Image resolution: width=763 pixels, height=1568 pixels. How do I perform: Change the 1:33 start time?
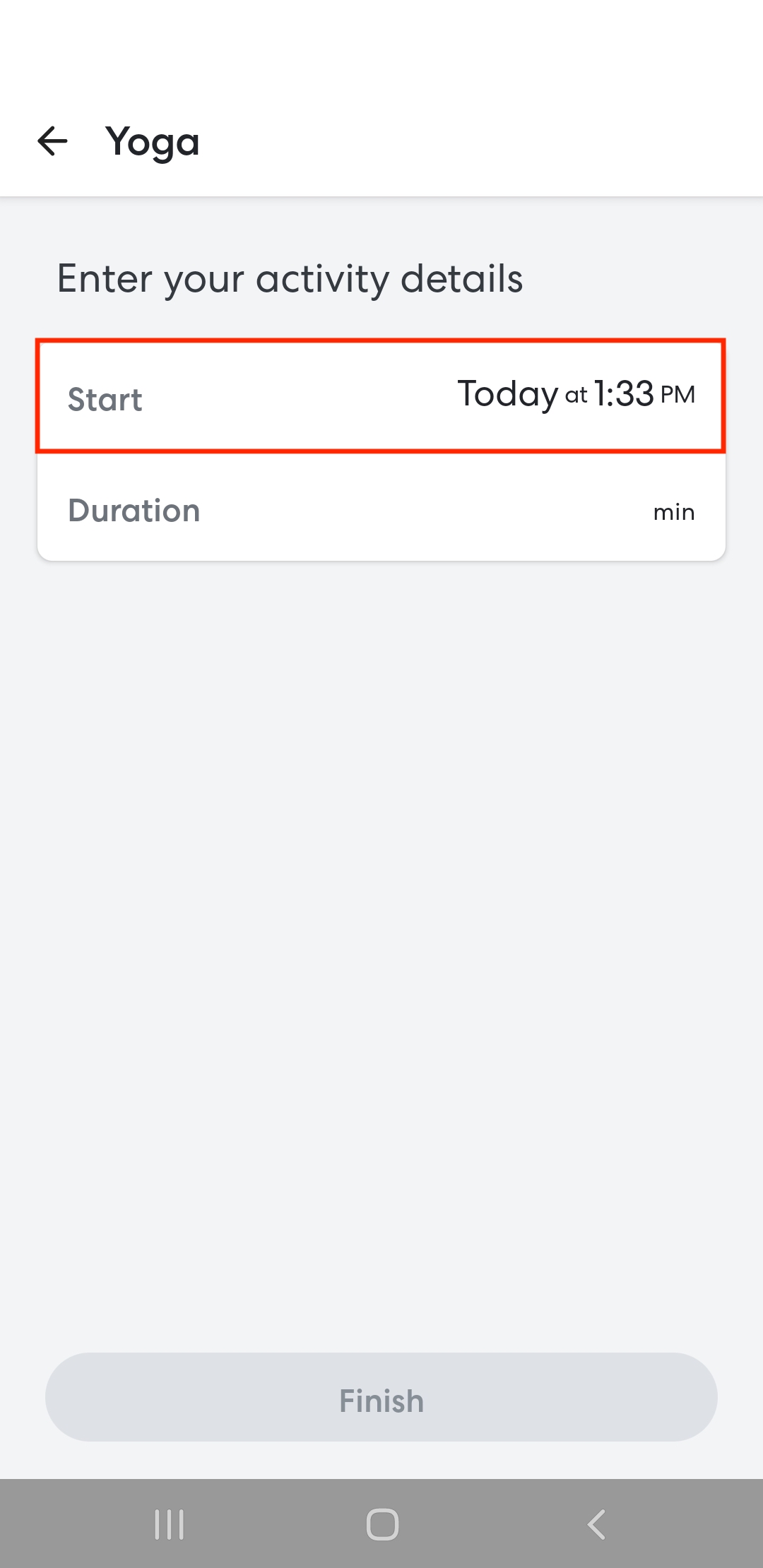tap(624, 394)
